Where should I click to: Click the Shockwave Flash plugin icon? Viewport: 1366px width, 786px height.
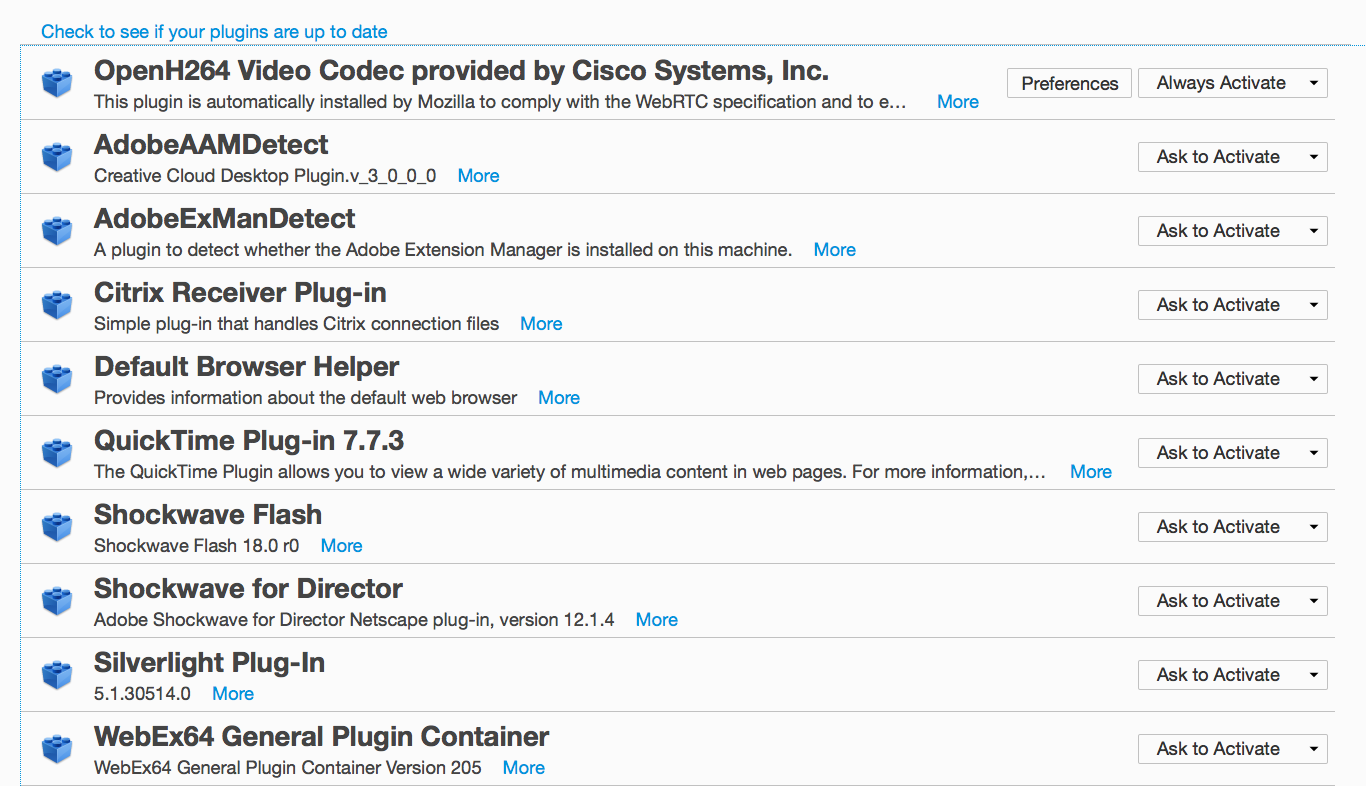57,527
